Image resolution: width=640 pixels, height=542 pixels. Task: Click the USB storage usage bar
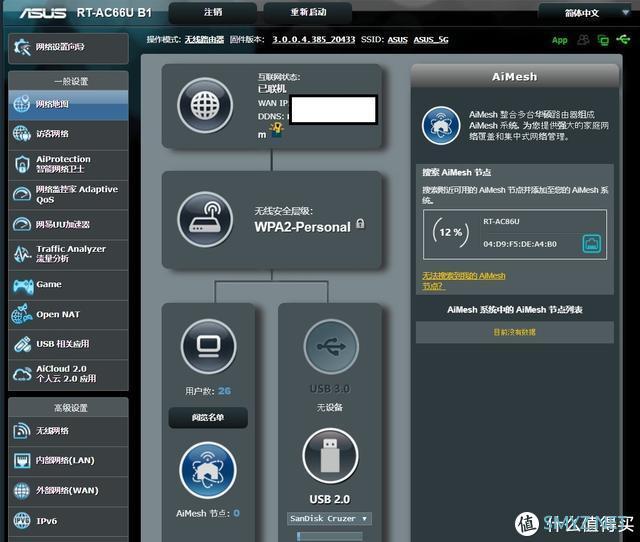point(330,536)
